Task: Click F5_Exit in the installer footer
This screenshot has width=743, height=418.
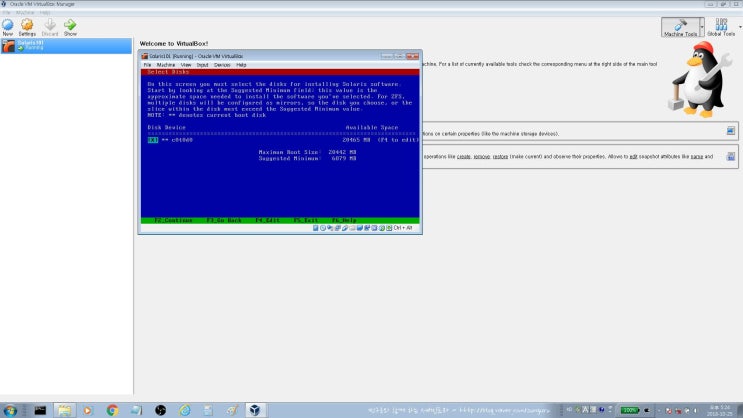Action: tap(306, 220)
